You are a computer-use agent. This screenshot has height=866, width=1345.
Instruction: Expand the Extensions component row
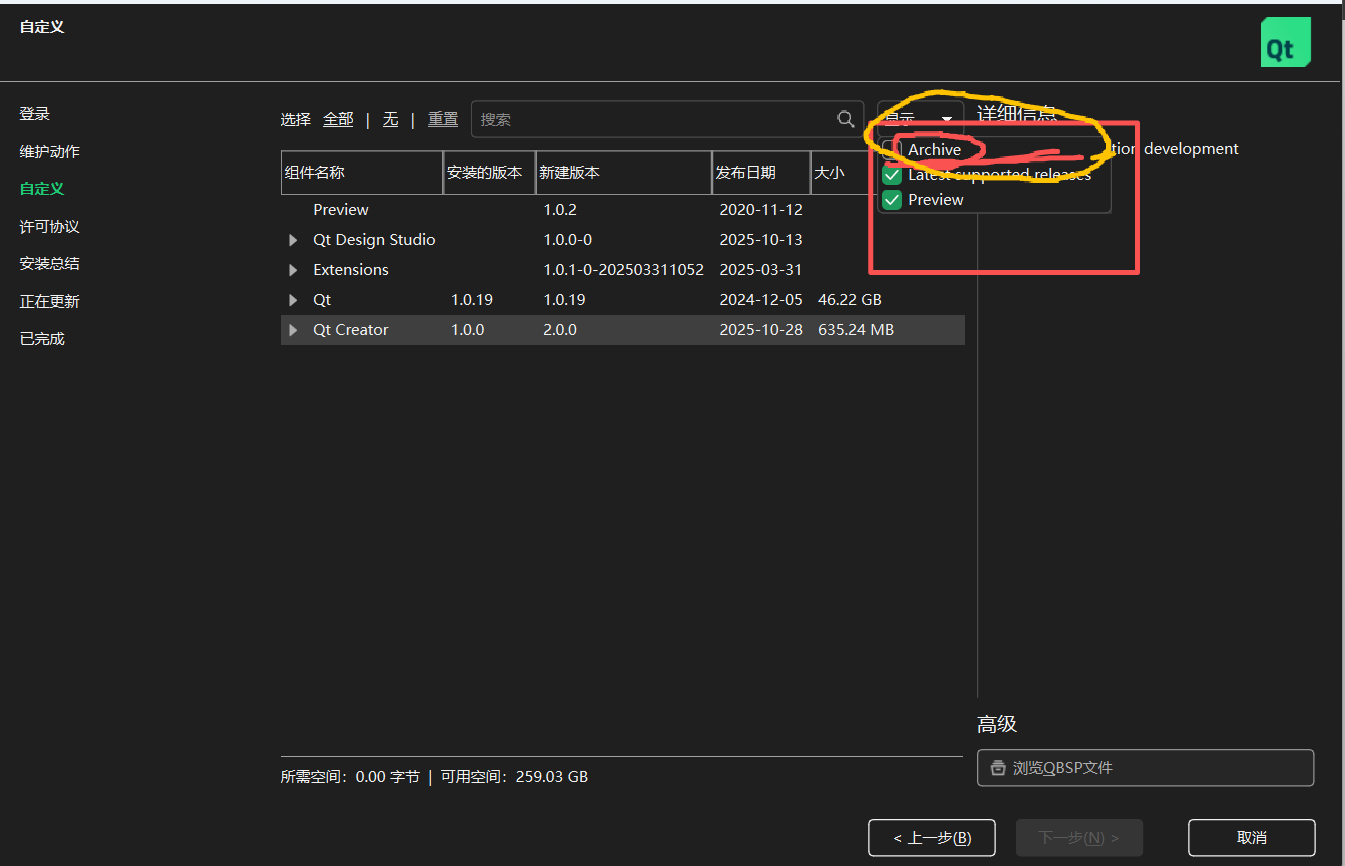point(293,270)
